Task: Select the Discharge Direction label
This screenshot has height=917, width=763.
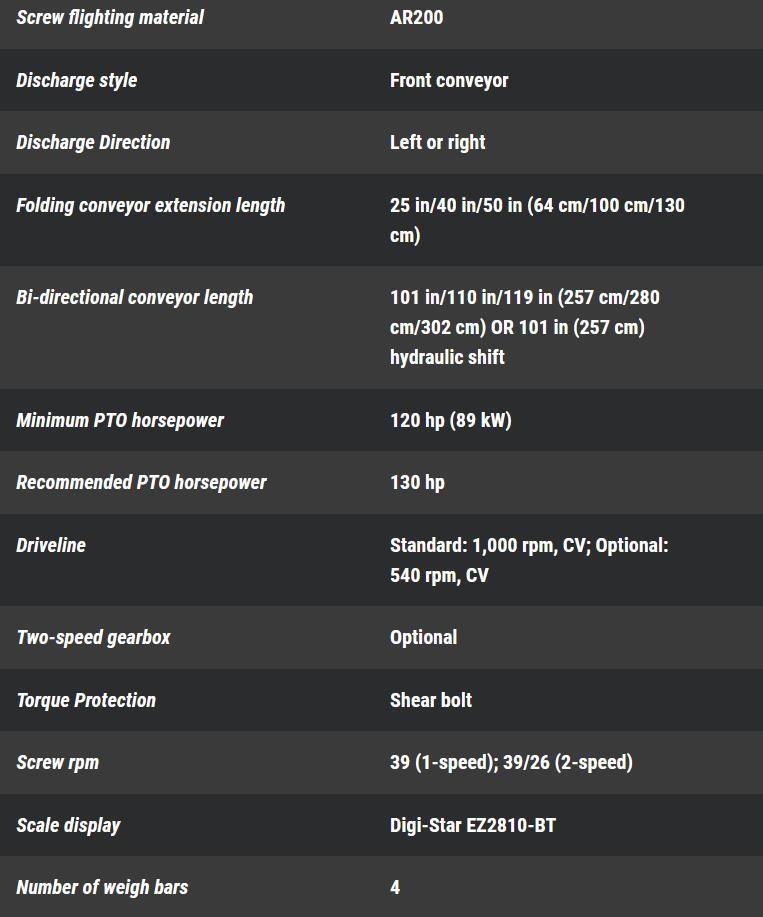Action: (93, 142)
